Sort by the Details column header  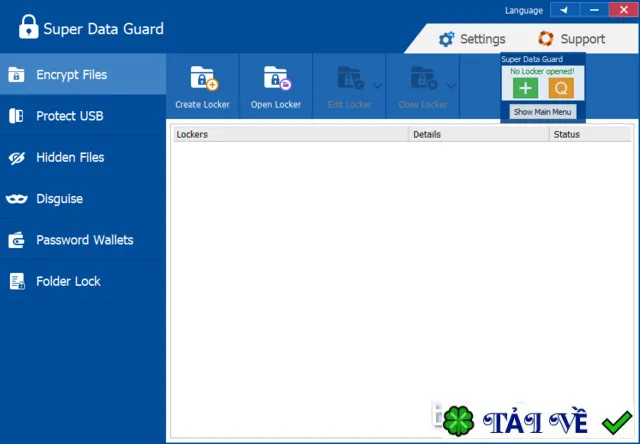tap(479, 134)
